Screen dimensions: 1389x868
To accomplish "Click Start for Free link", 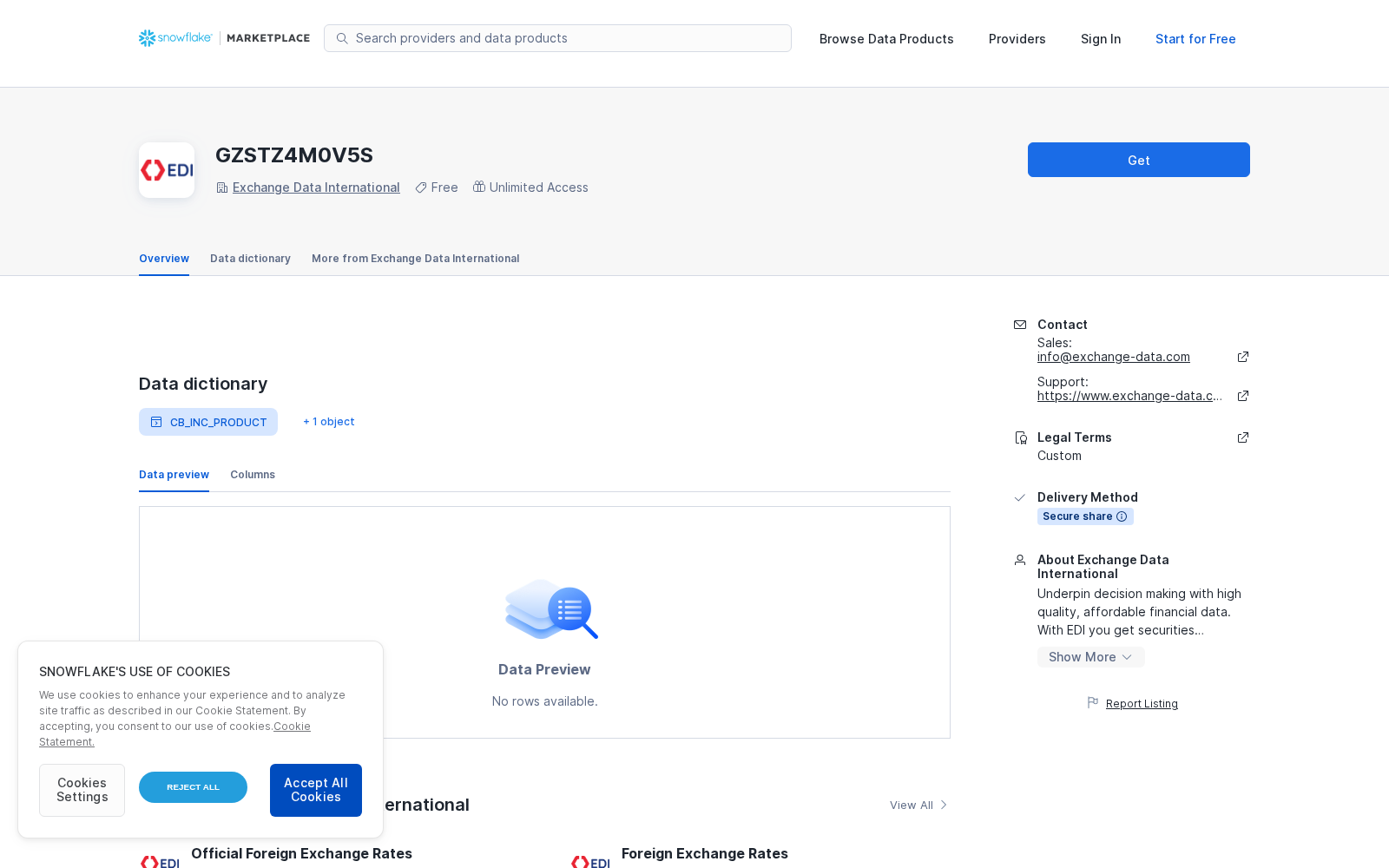I will coord(1195,39).
